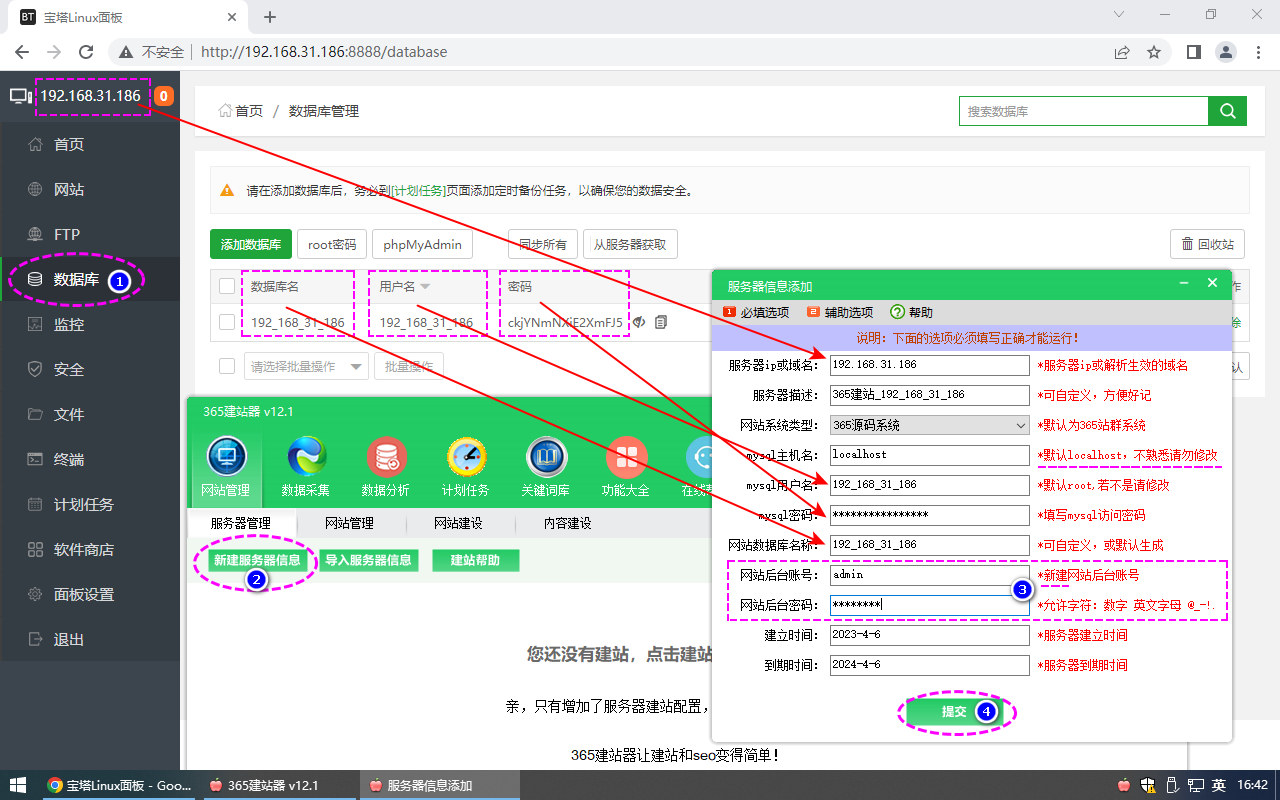Click the 服务器描述 input field

click(930, 395)
